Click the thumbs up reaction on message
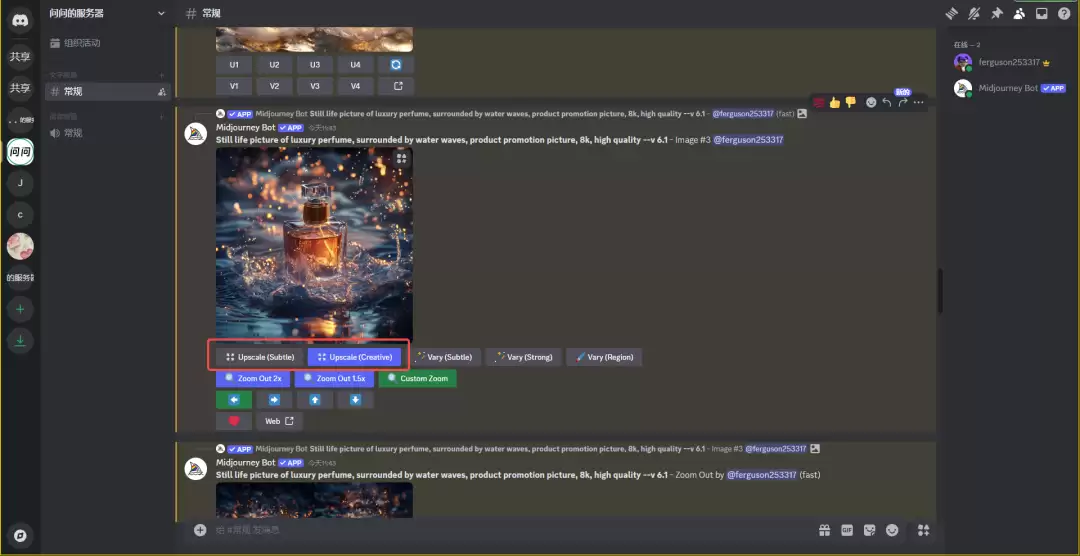This screenshot has height=556, width=1080. [835, 102]
